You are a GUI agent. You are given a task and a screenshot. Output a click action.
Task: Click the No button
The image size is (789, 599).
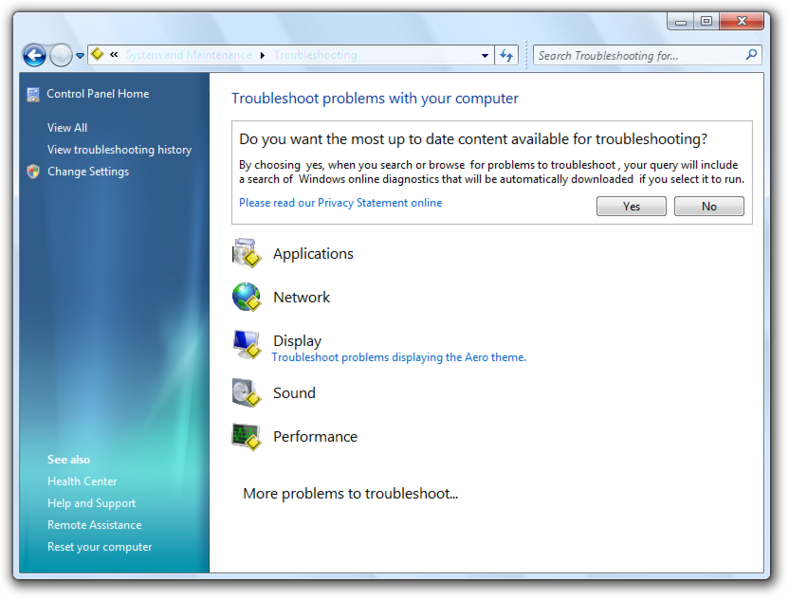(709, 206)
